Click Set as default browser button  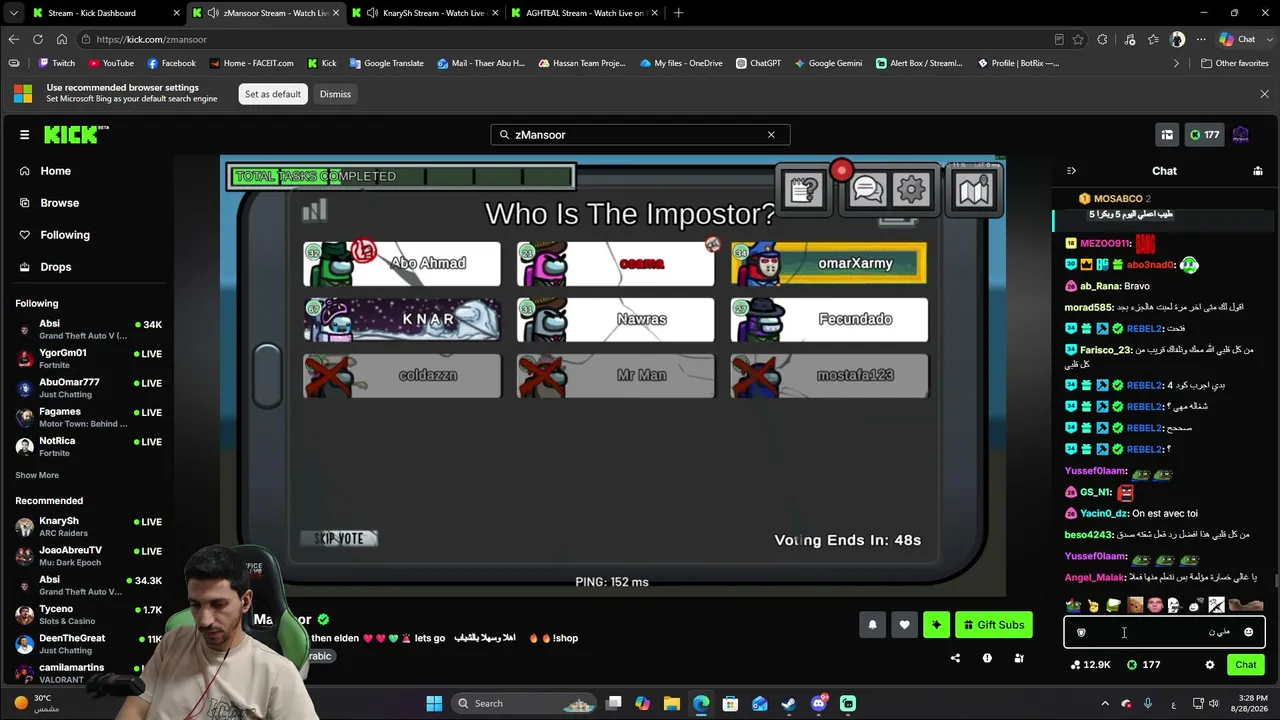[273, 94]
